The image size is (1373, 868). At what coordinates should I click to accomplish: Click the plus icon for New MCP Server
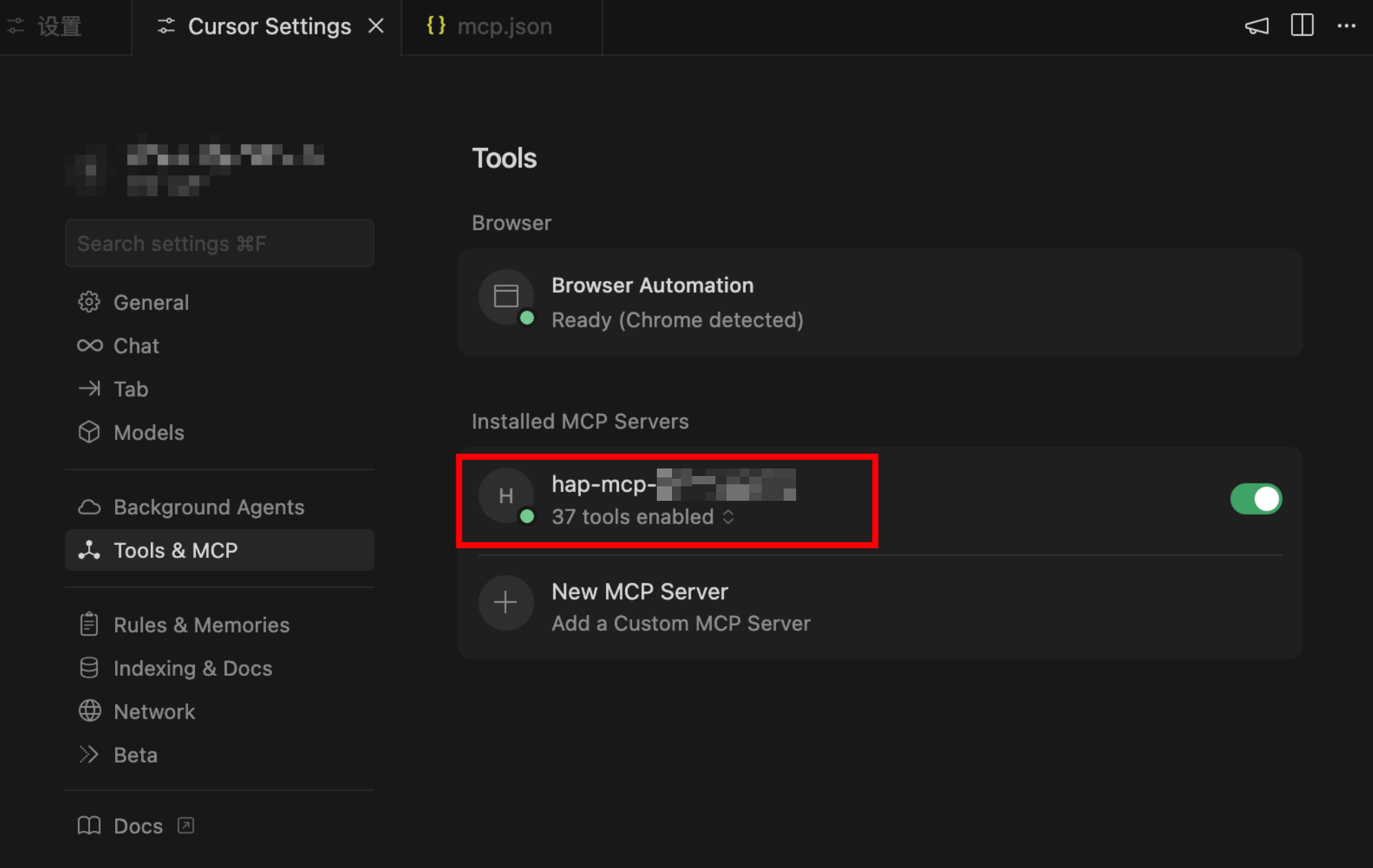(505, 603)
